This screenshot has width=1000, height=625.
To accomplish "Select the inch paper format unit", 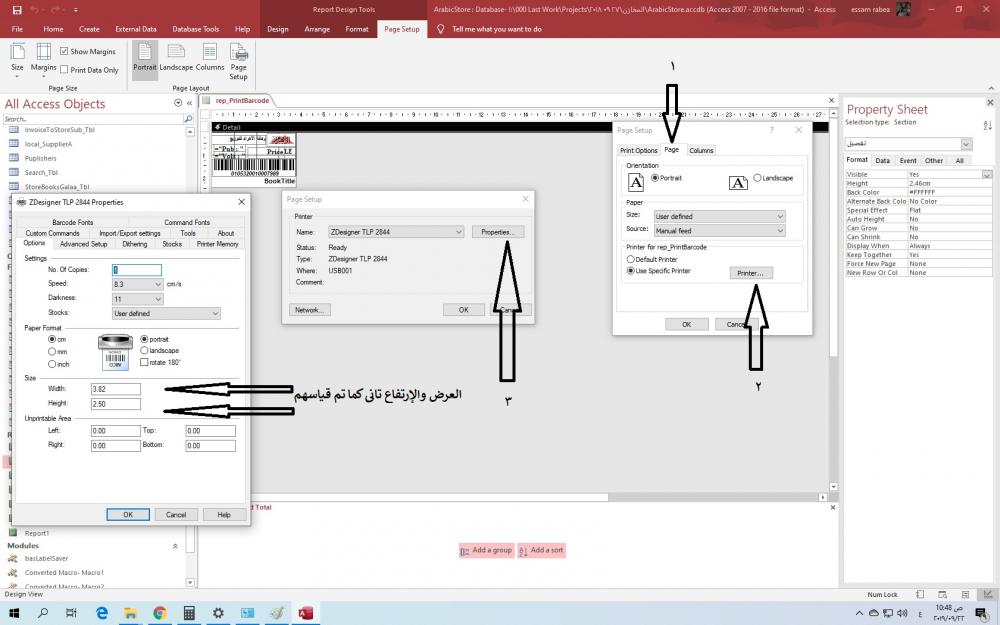I will tap(52, 364).
